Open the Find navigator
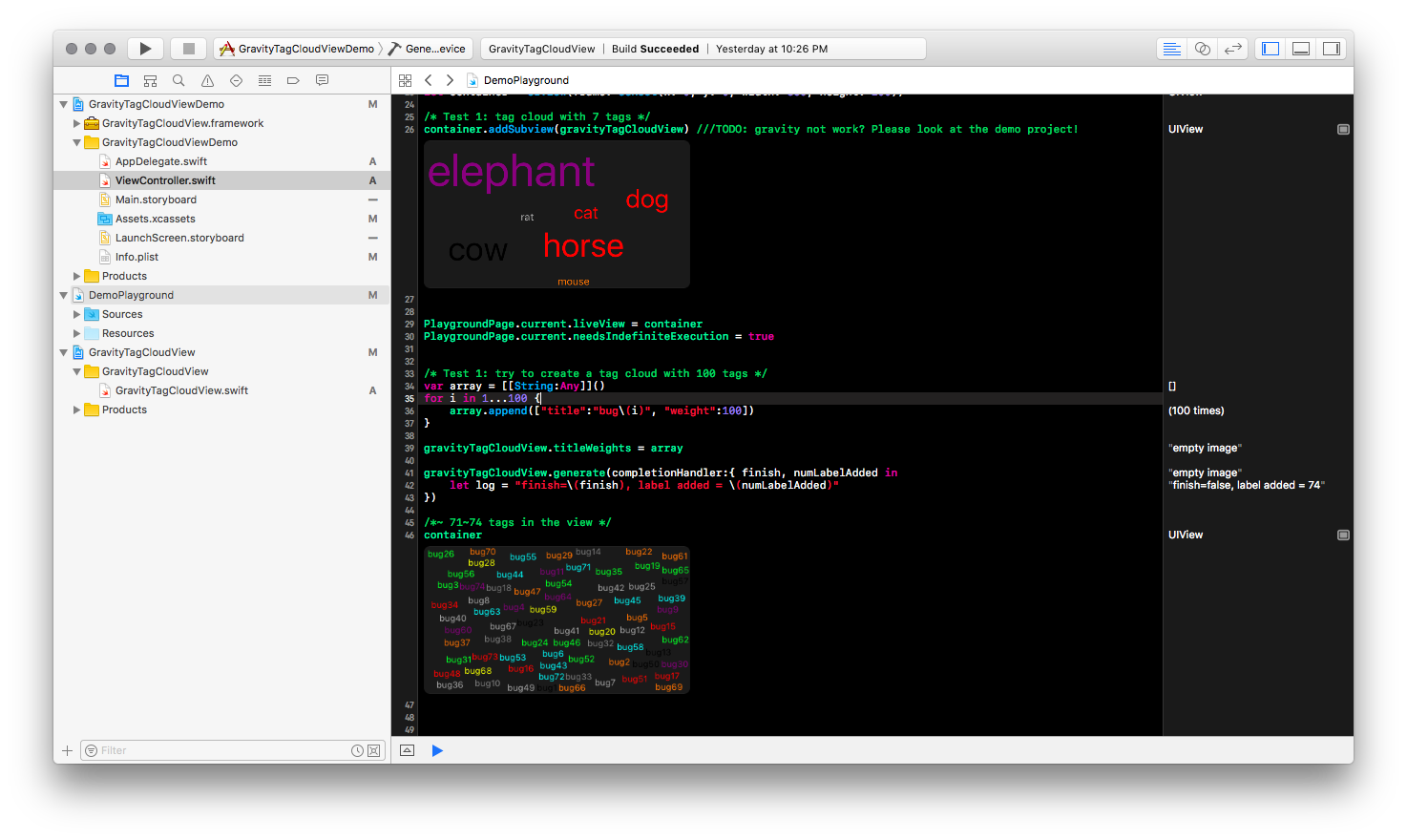Viewport: 1407px width, 840px height. pos(178,80)
